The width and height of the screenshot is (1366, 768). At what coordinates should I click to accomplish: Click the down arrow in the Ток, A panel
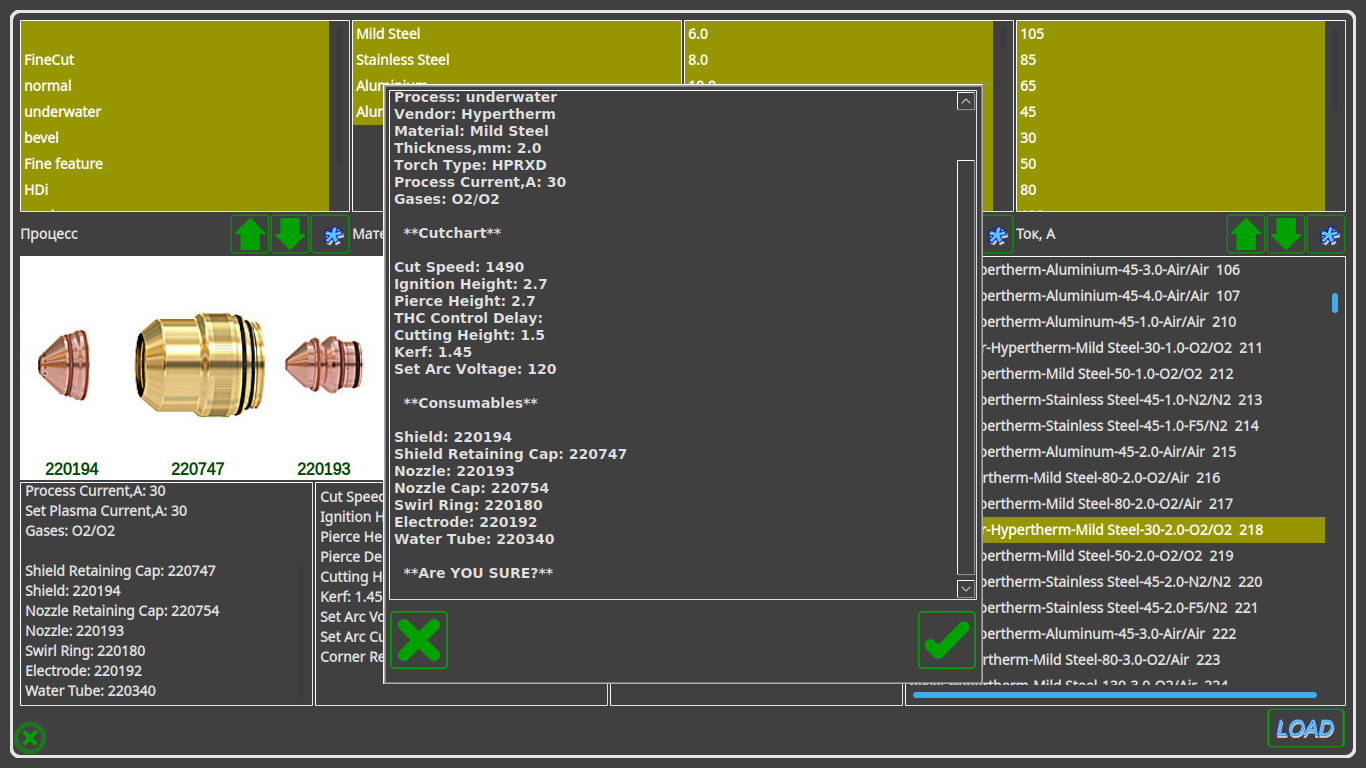[x=1286, y=235]
